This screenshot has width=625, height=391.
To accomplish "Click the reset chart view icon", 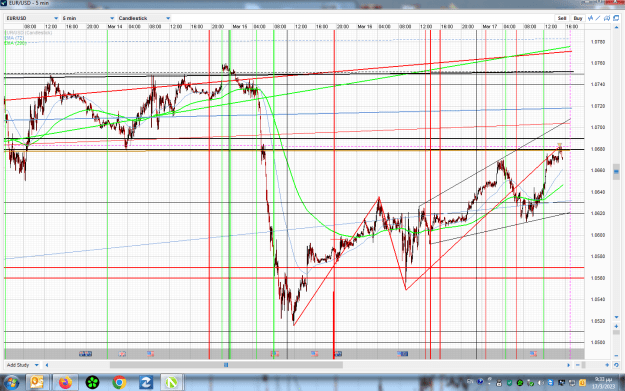I will [x=616, y=365].
